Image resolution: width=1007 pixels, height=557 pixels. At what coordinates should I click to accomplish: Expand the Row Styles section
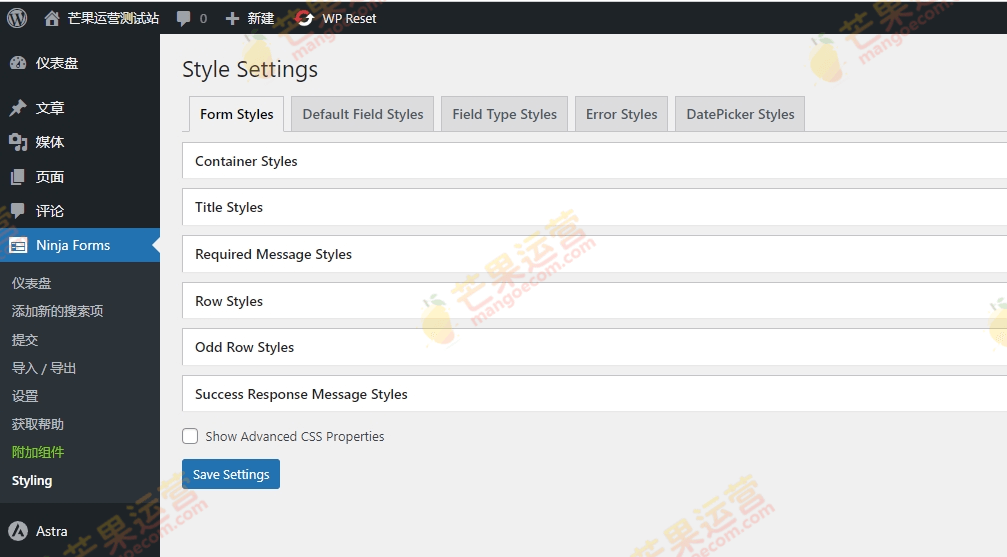coord(595,301)
